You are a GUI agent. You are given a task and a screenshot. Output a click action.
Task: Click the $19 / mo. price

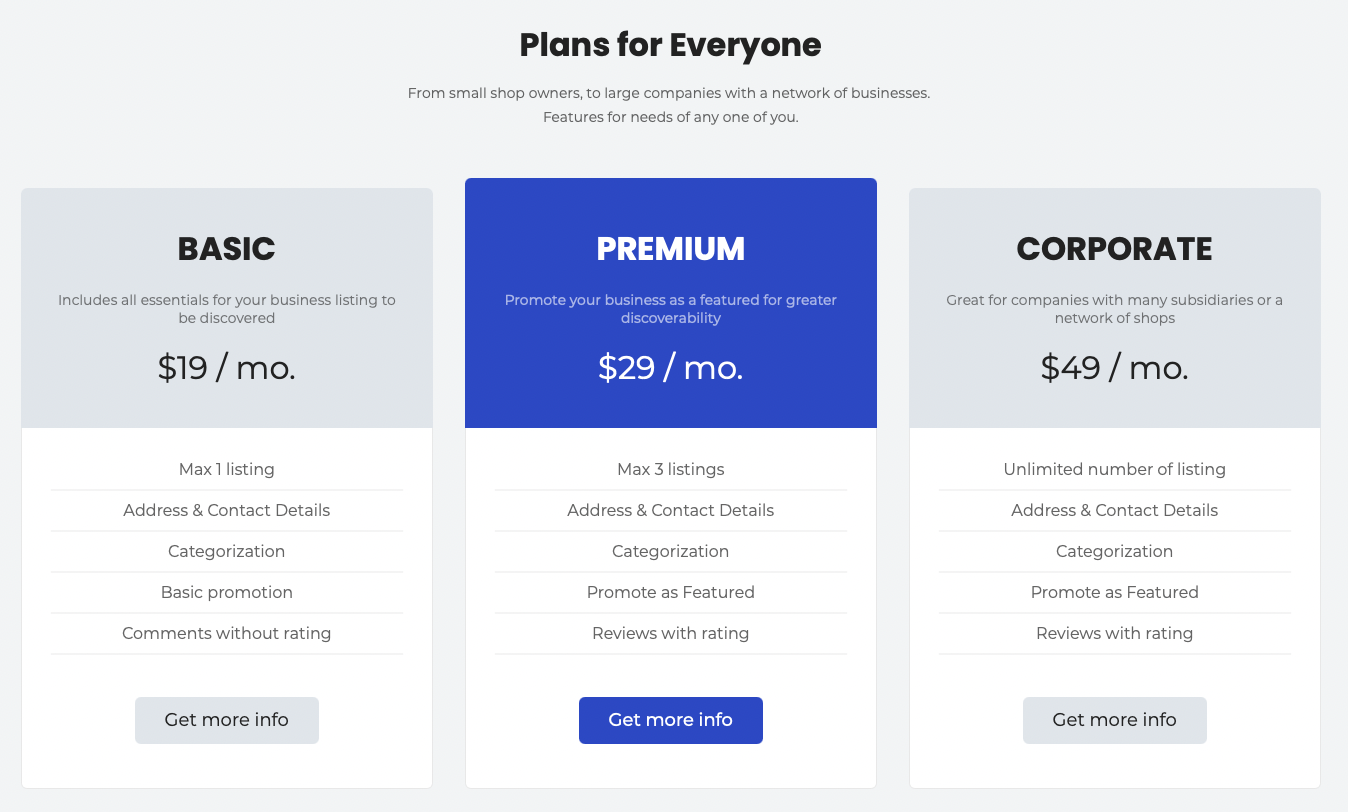tap(227, 368)
